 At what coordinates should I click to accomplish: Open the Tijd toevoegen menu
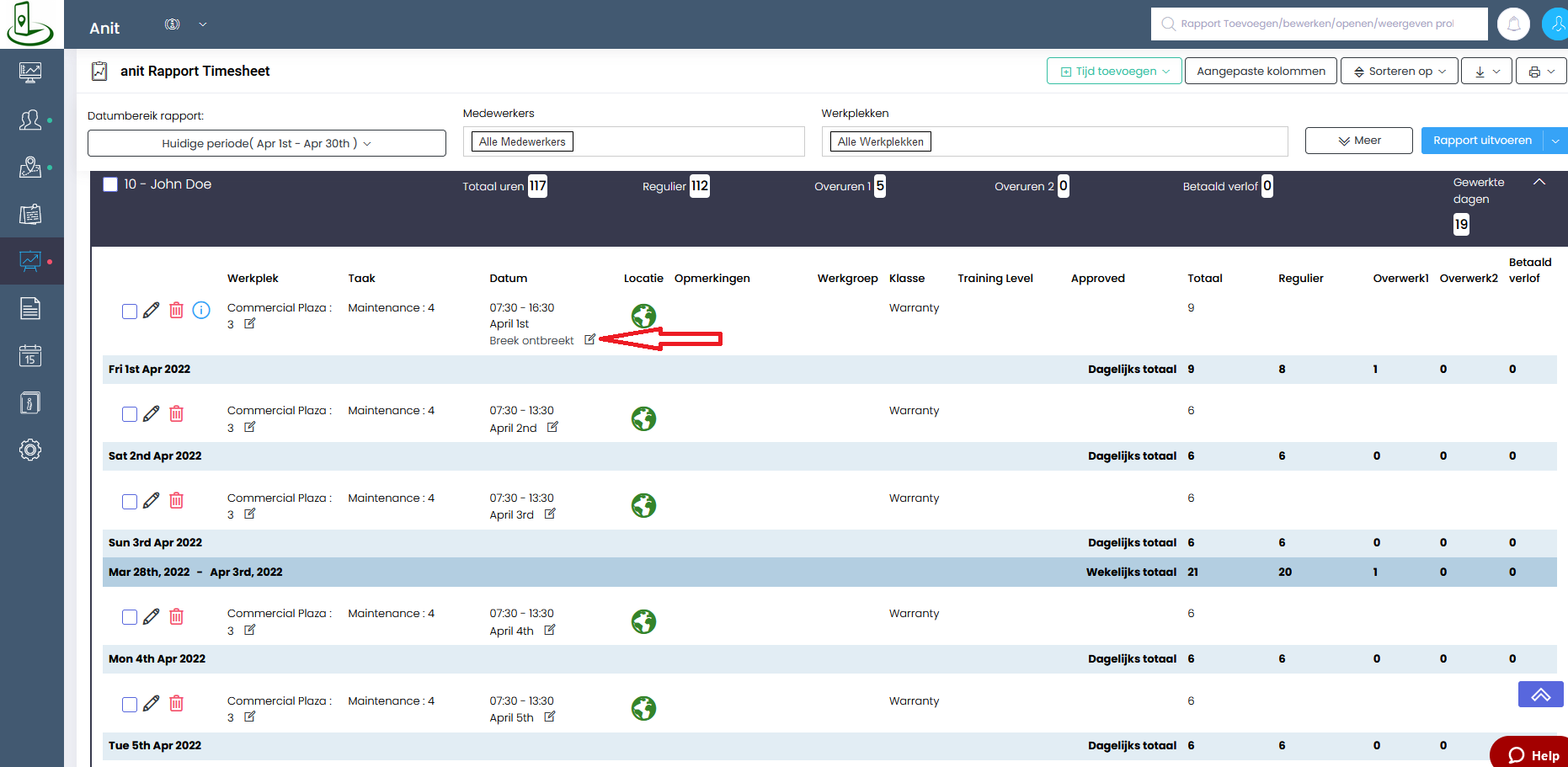click(x=1114, y=72)
